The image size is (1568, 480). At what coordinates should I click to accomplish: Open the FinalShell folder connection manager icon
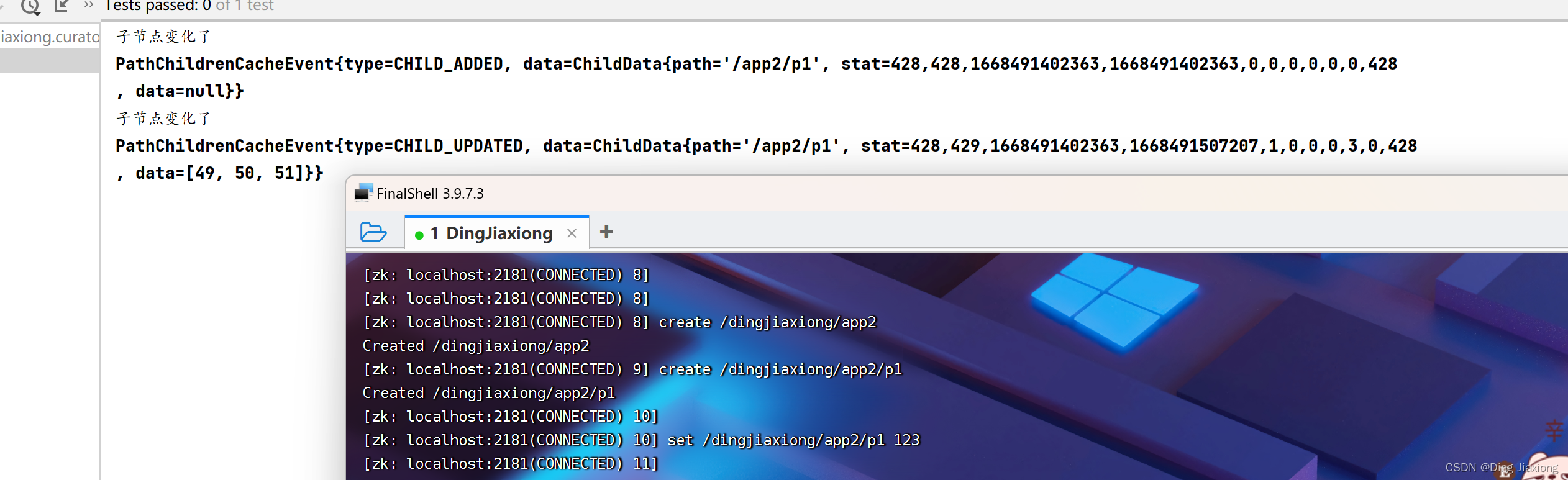[373, 232]
